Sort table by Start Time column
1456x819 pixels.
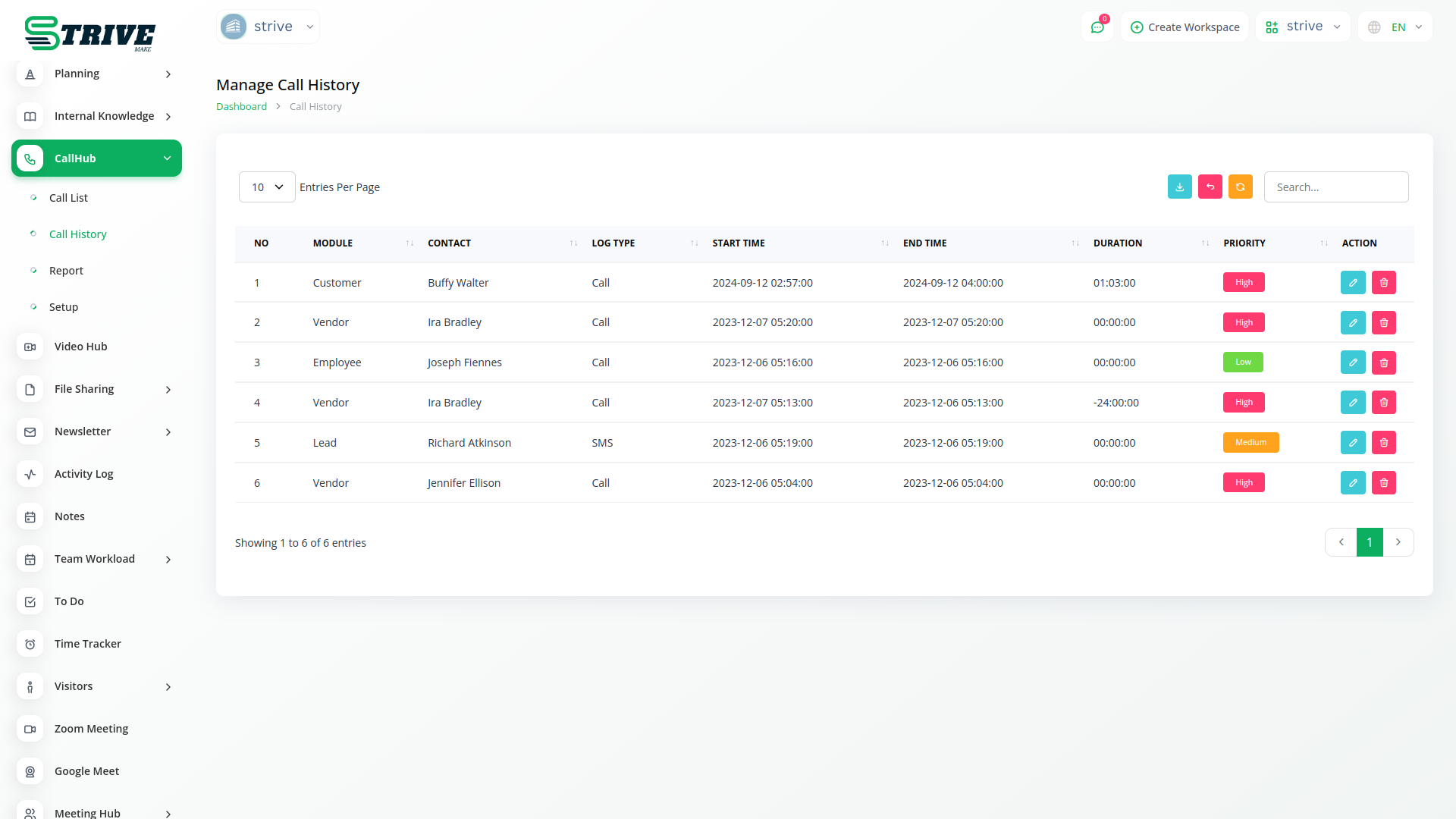(x=738, y=243)
